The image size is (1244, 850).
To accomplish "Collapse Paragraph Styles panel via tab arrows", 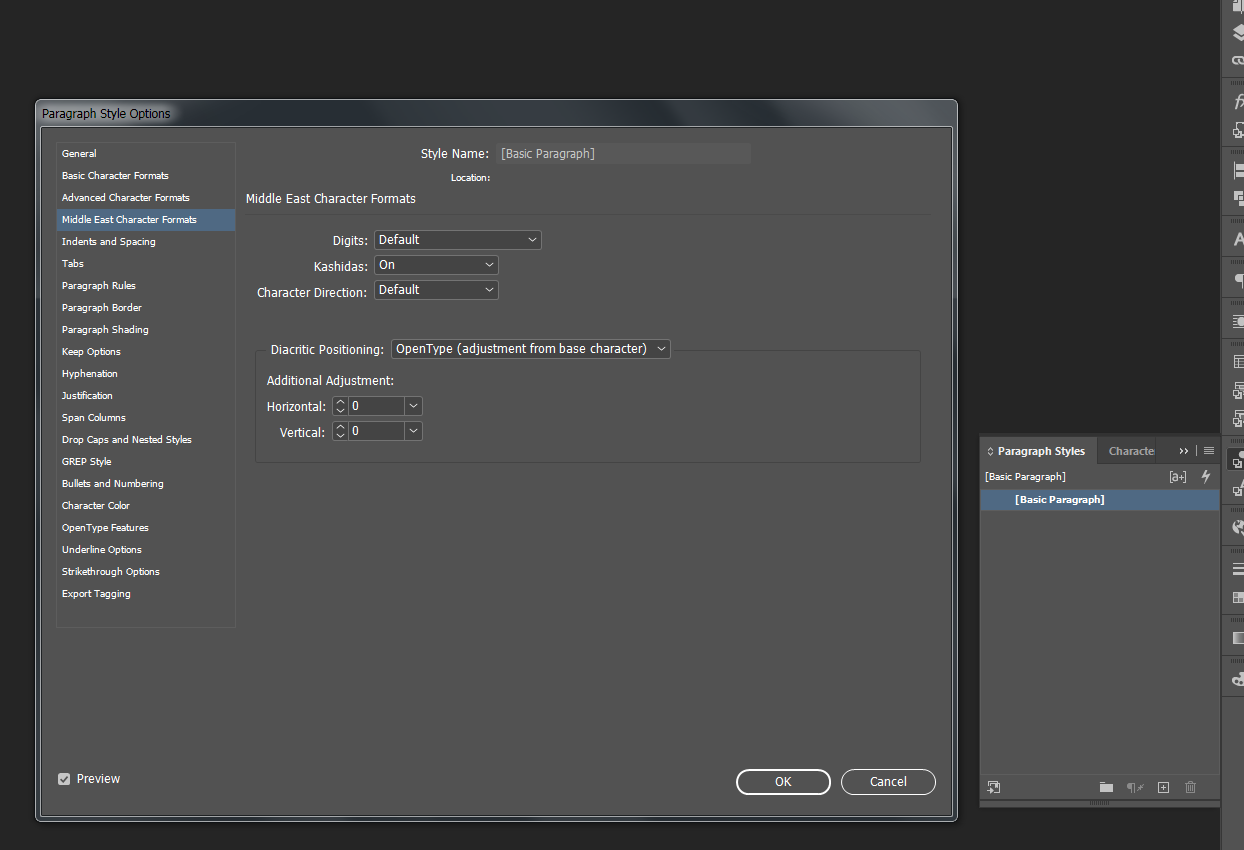I will [x=990, y=452].
